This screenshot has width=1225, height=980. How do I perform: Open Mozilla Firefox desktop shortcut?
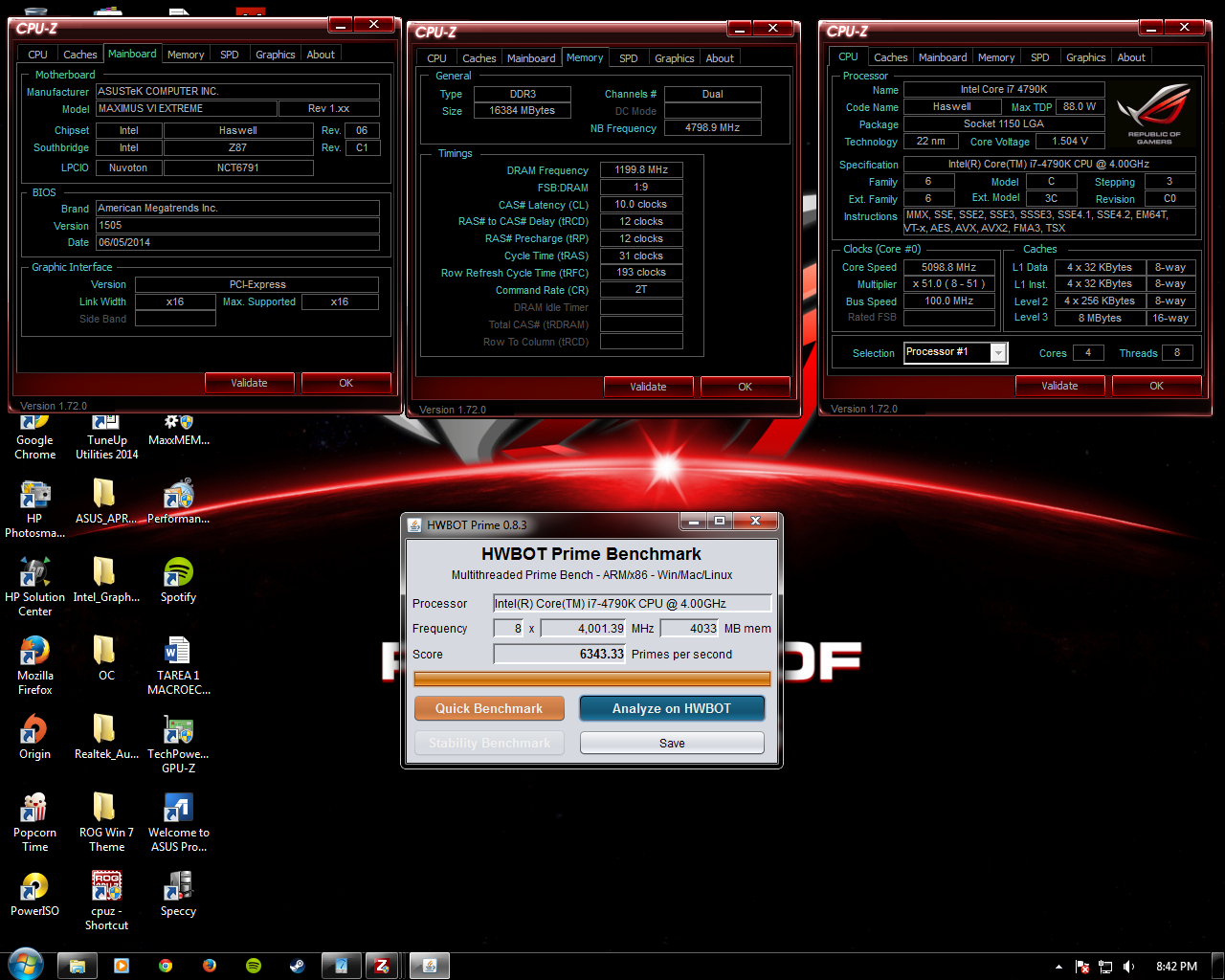pos(34,666)
